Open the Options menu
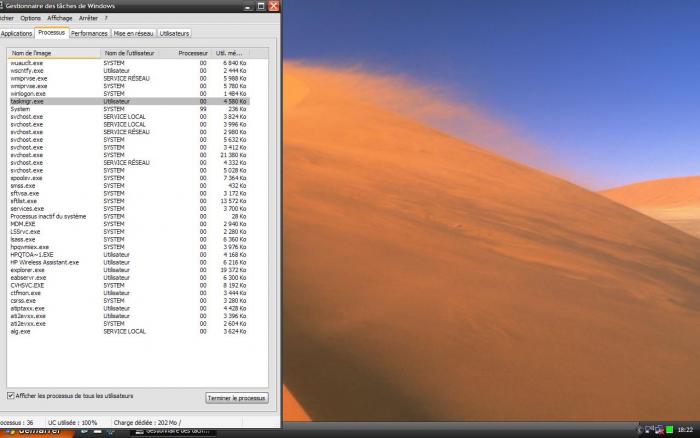The image size is (700, 438). click(30, 18)
